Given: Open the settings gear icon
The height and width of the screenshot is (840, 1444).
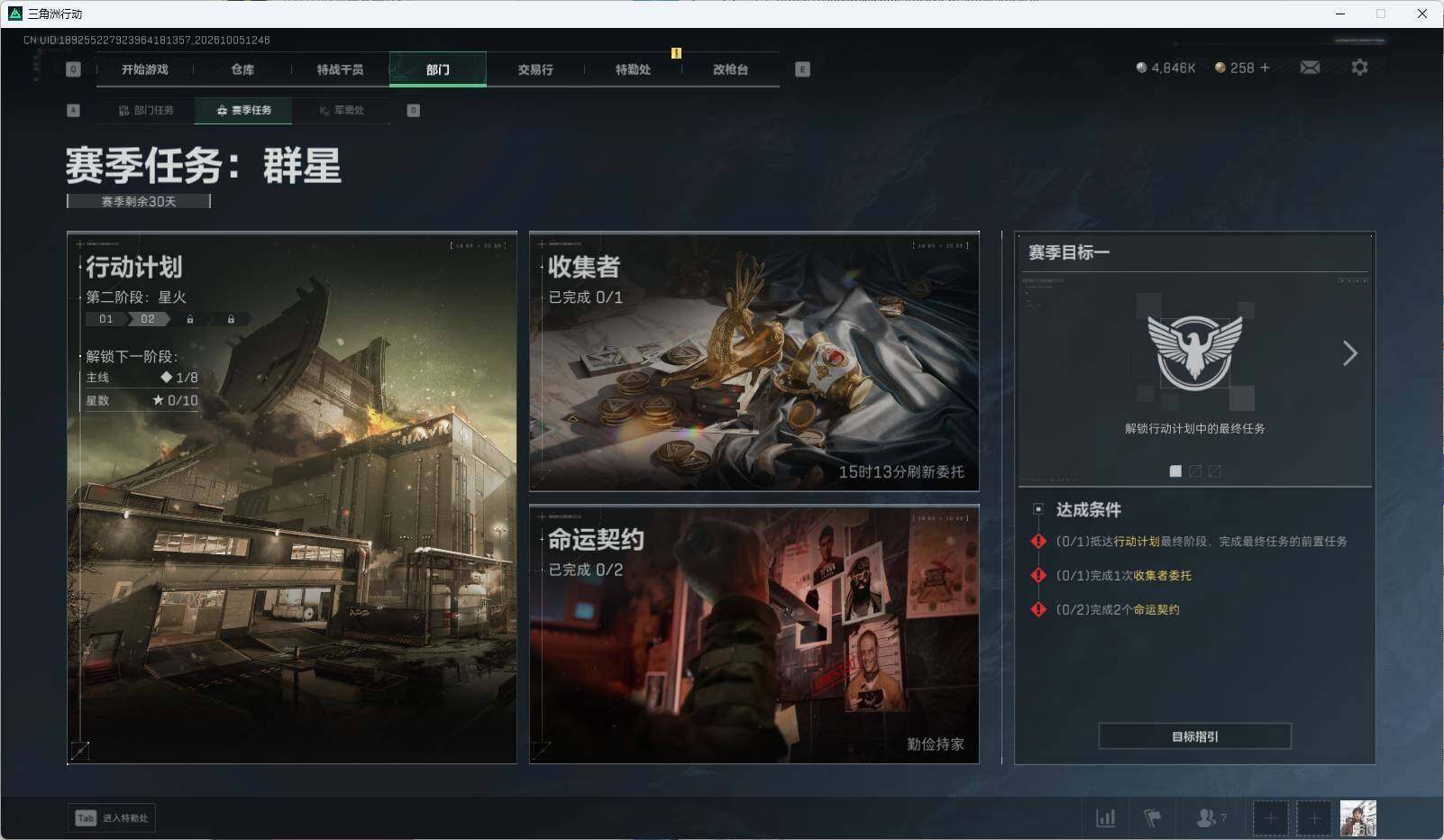Looking at the screenshot, I should (1359, 68).
